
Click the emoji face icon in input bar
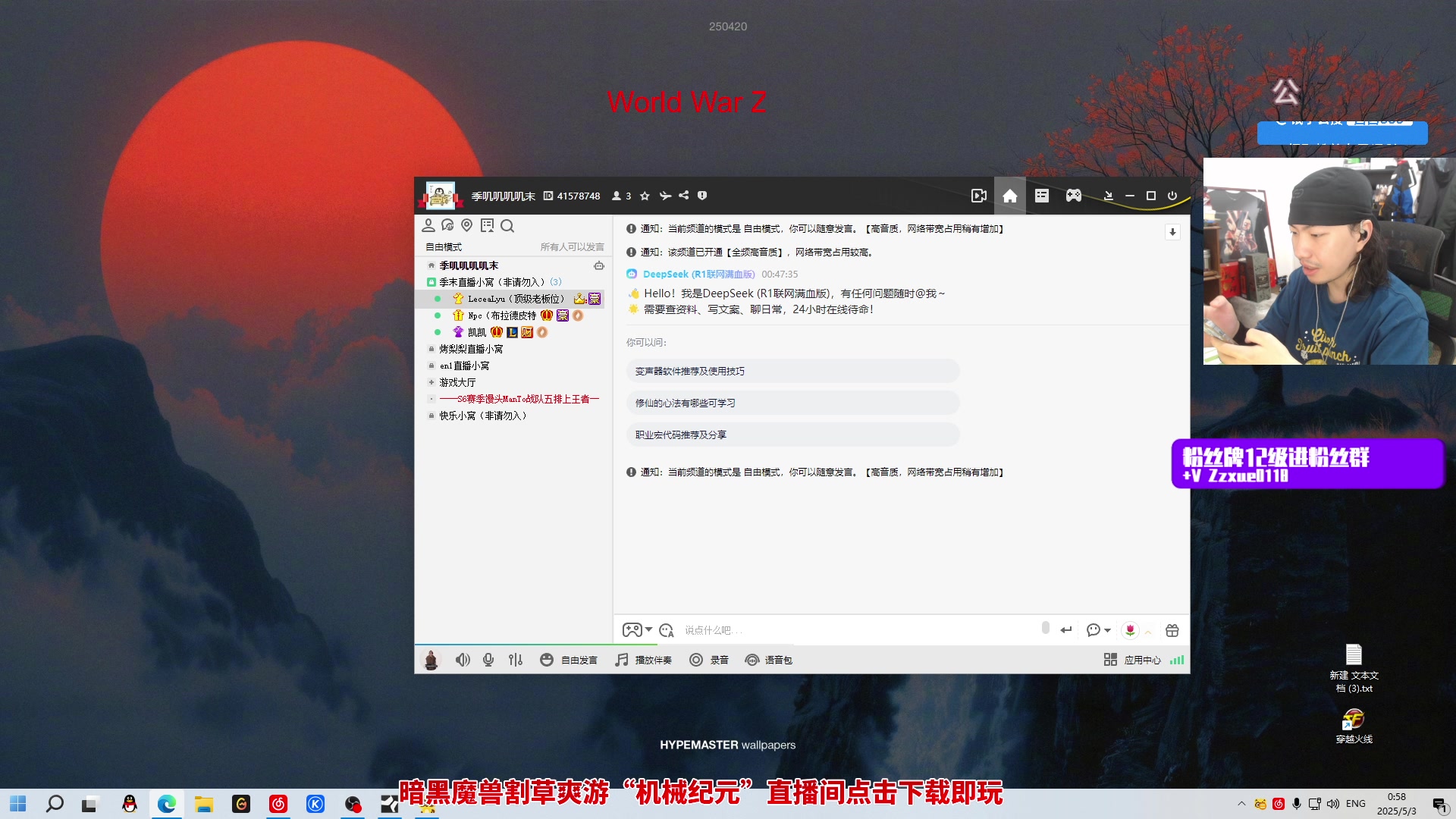click(667, 630)
